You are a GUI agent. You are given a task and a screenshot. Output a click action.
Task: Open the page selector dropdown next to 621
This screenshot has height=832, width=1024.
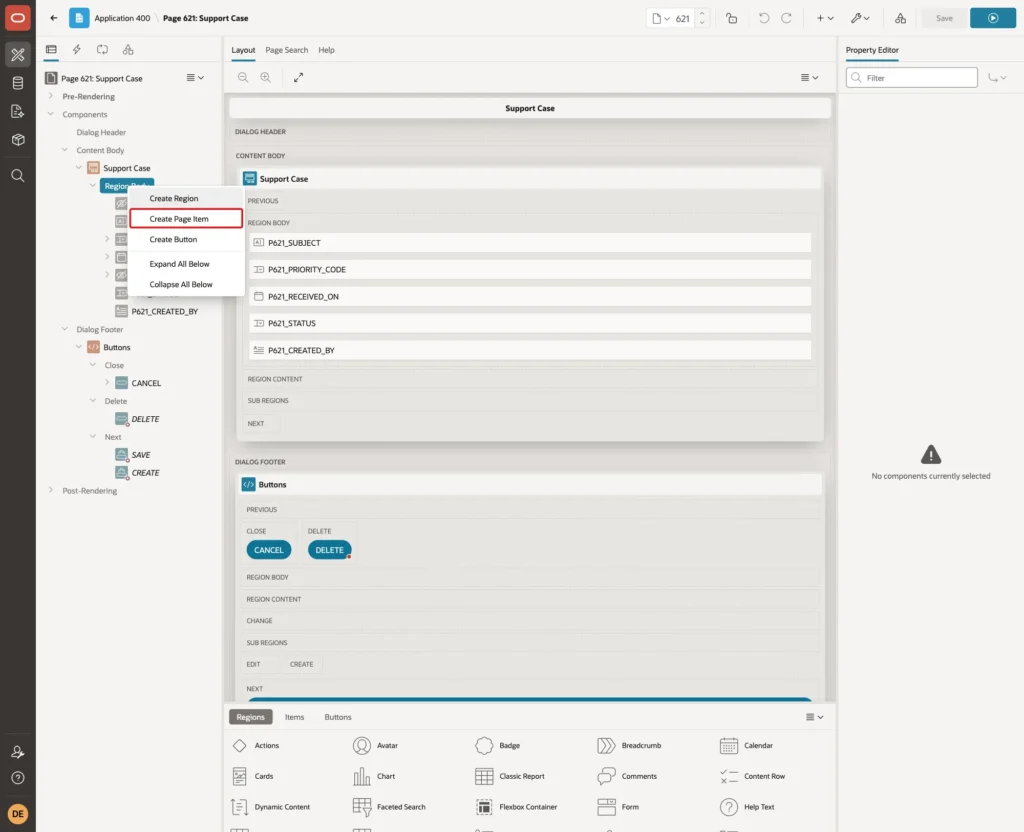click(x=661, y=18)
